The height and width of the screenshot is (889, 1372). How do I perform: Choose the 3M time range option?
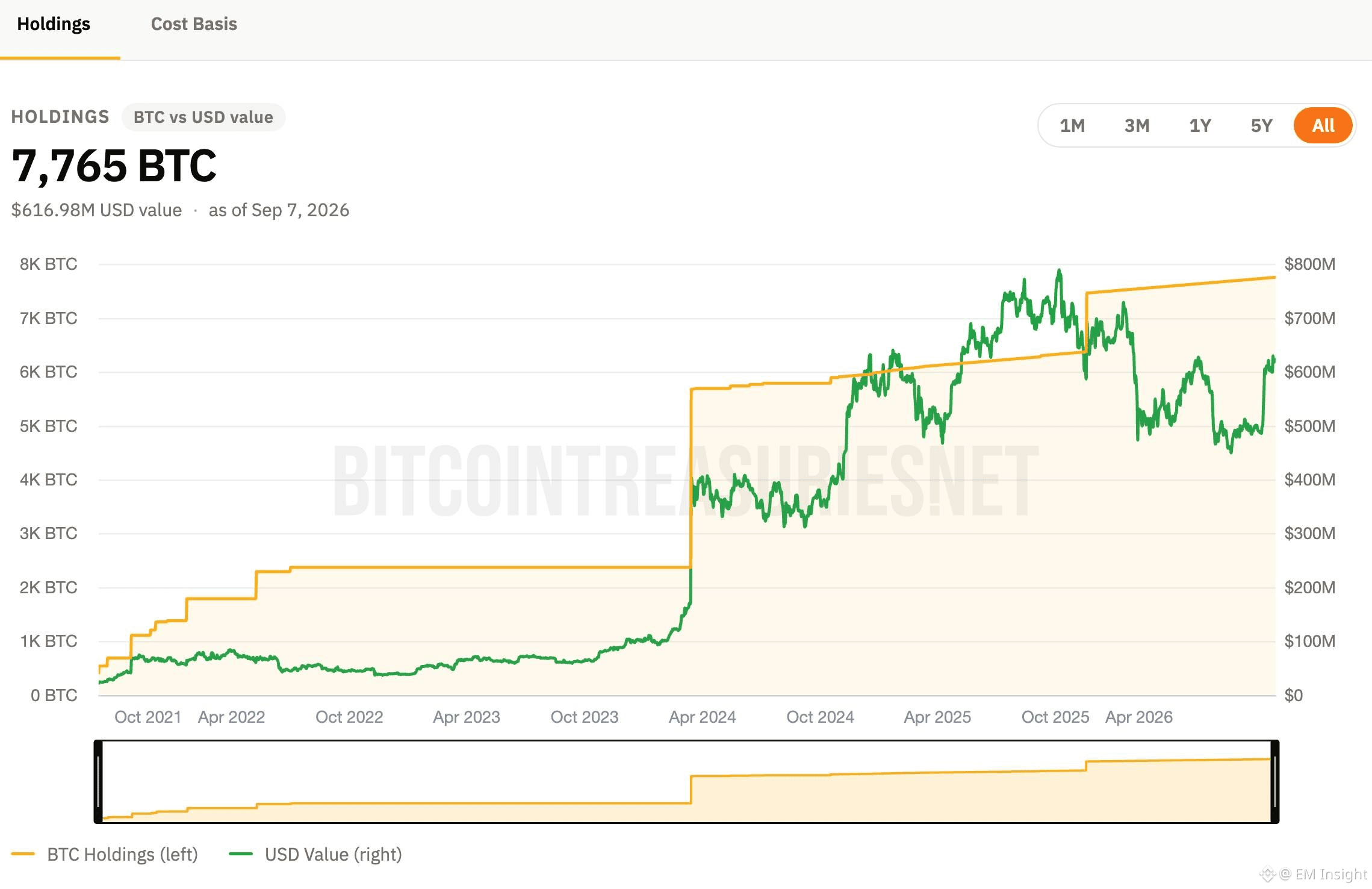[x=1137, y=125]
